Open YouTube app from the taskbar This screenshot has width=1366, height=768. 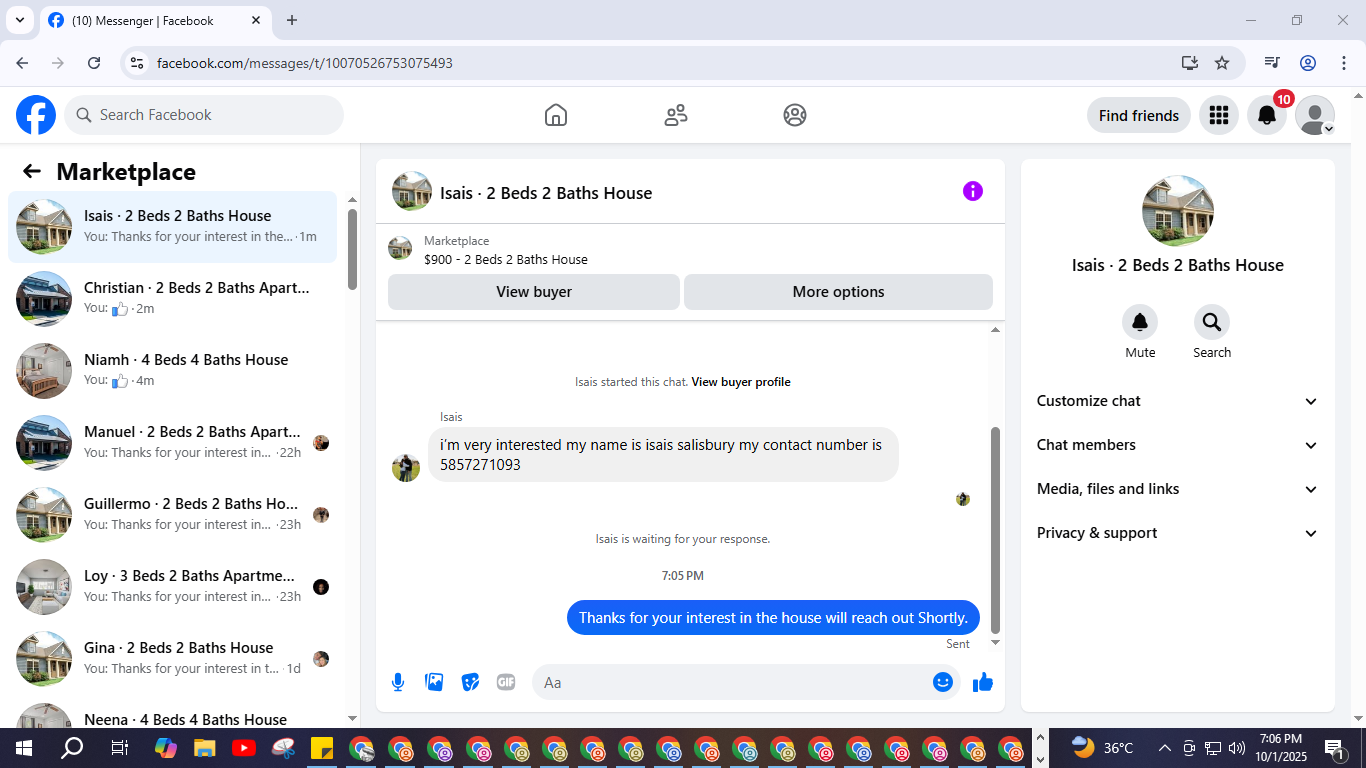243,748
